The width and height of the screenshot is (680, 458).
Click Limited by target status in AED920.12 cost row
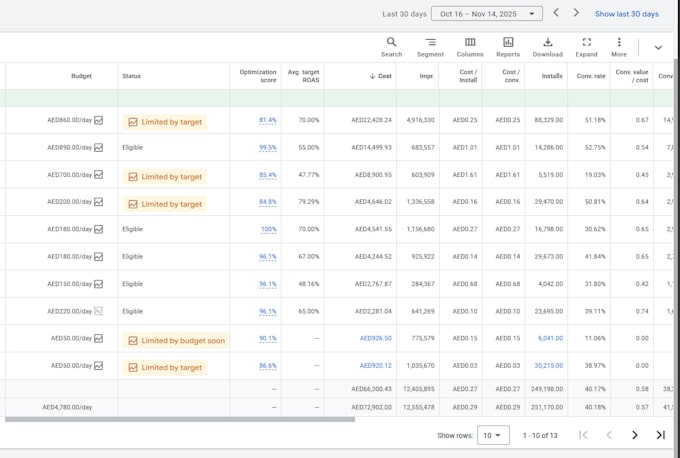(165, 367)
